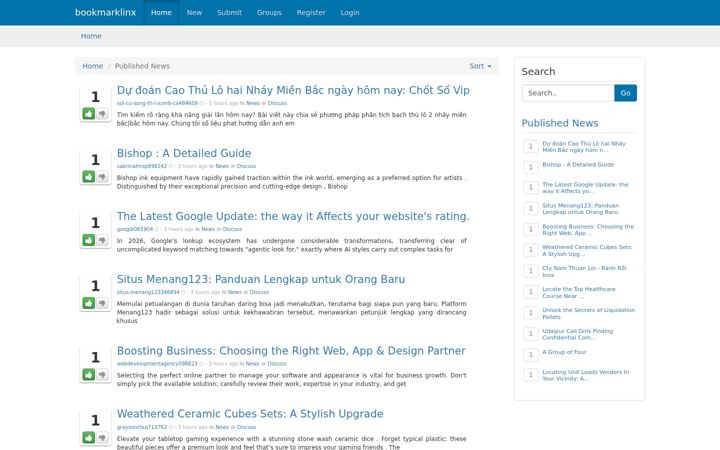This screenshot has width=720, height=450.
Task: Click the Search text field
Action: (x=568, y=93)
